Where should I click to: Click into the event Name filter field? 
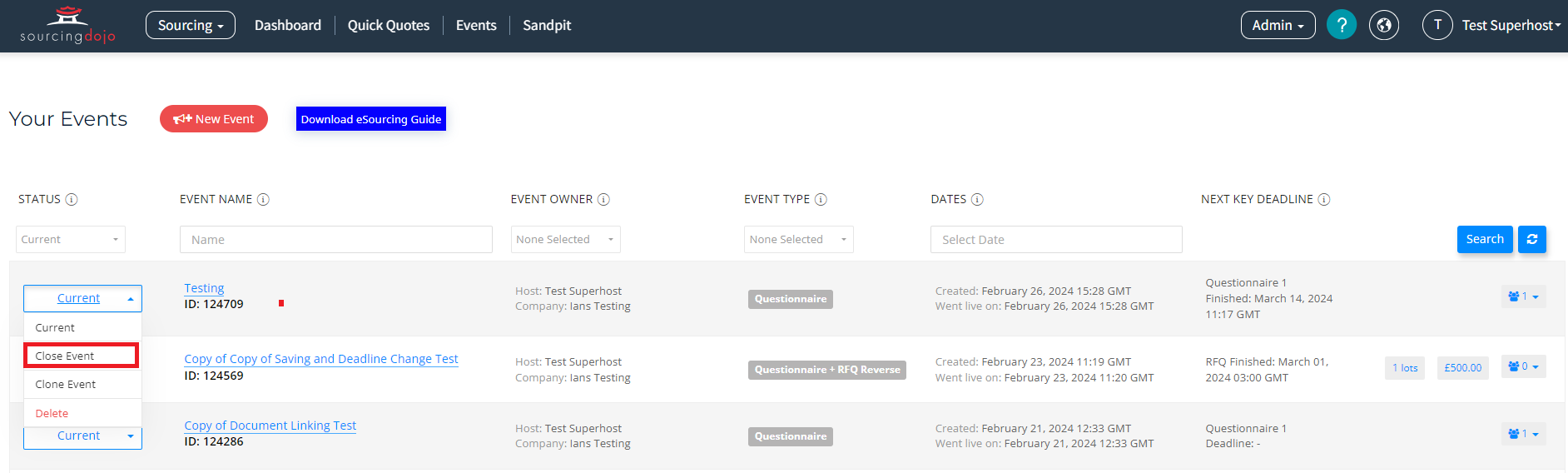pos(336,239)
